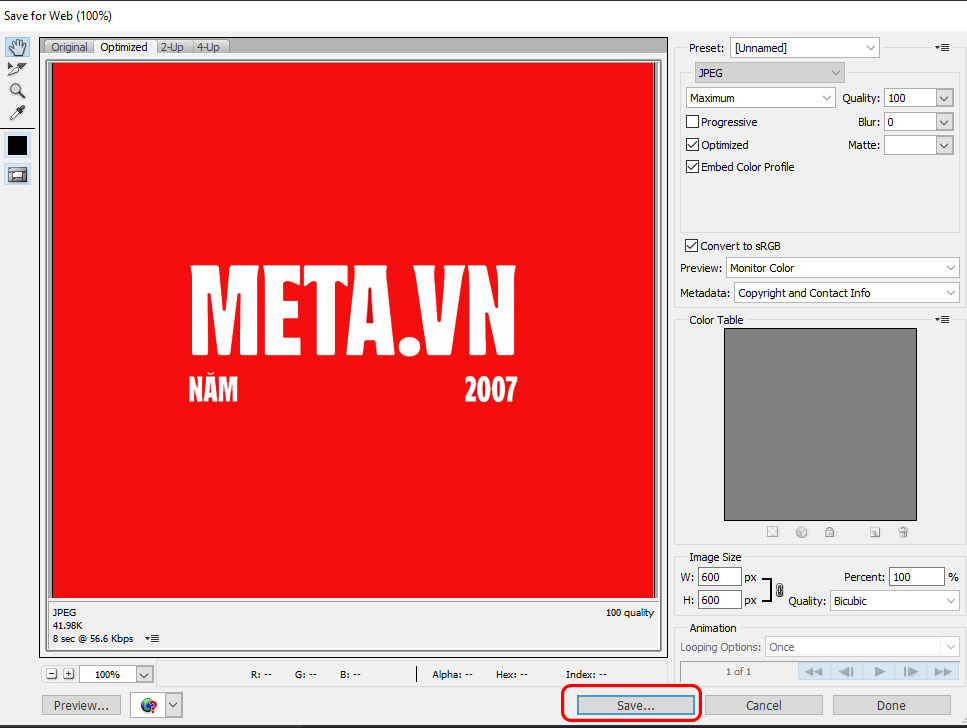
Task: Uncheck Convert to sRGB
Action: [692, 245]
